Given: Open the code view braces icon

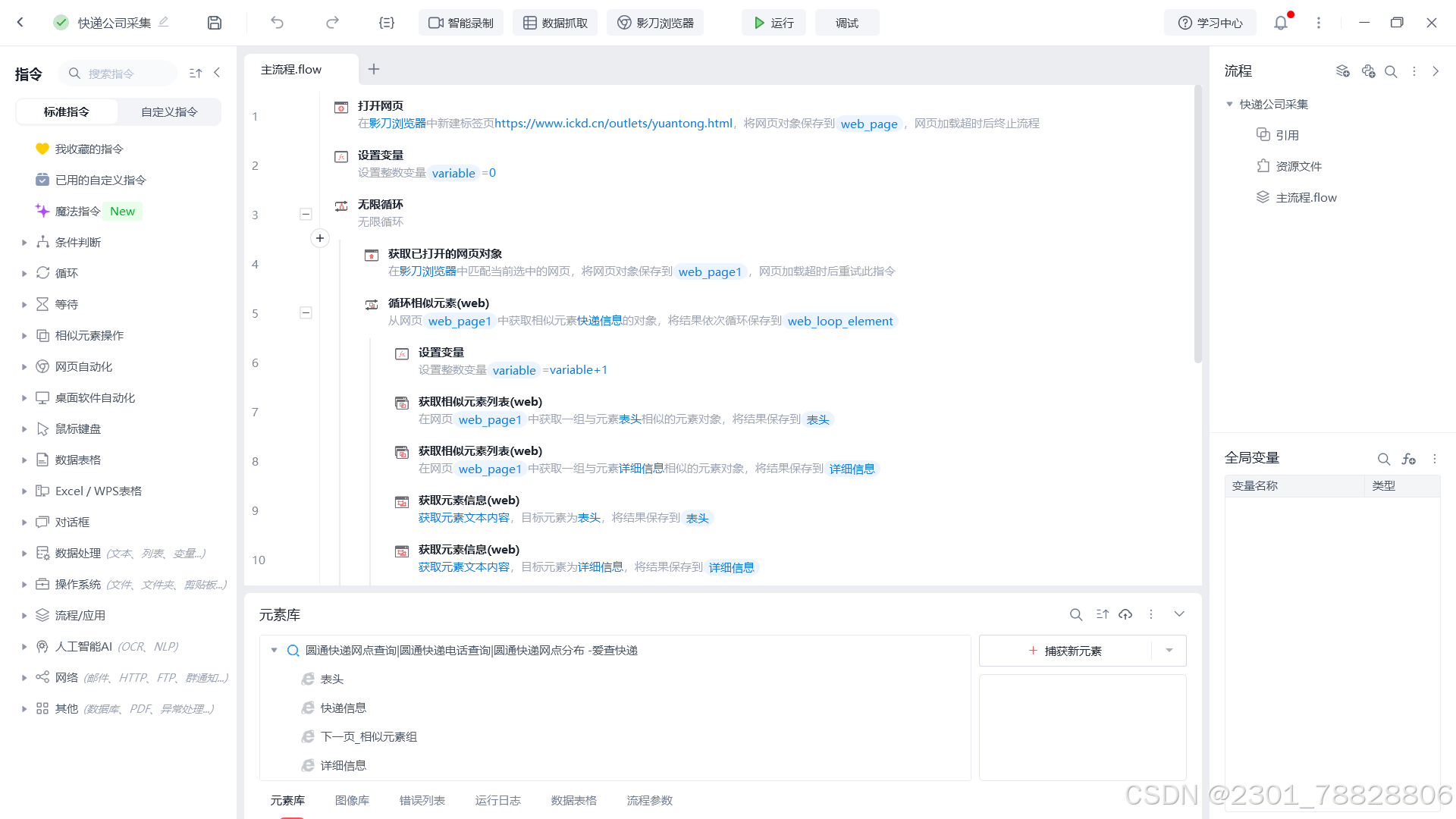Looking at the screenshot, I should [387, 23].
